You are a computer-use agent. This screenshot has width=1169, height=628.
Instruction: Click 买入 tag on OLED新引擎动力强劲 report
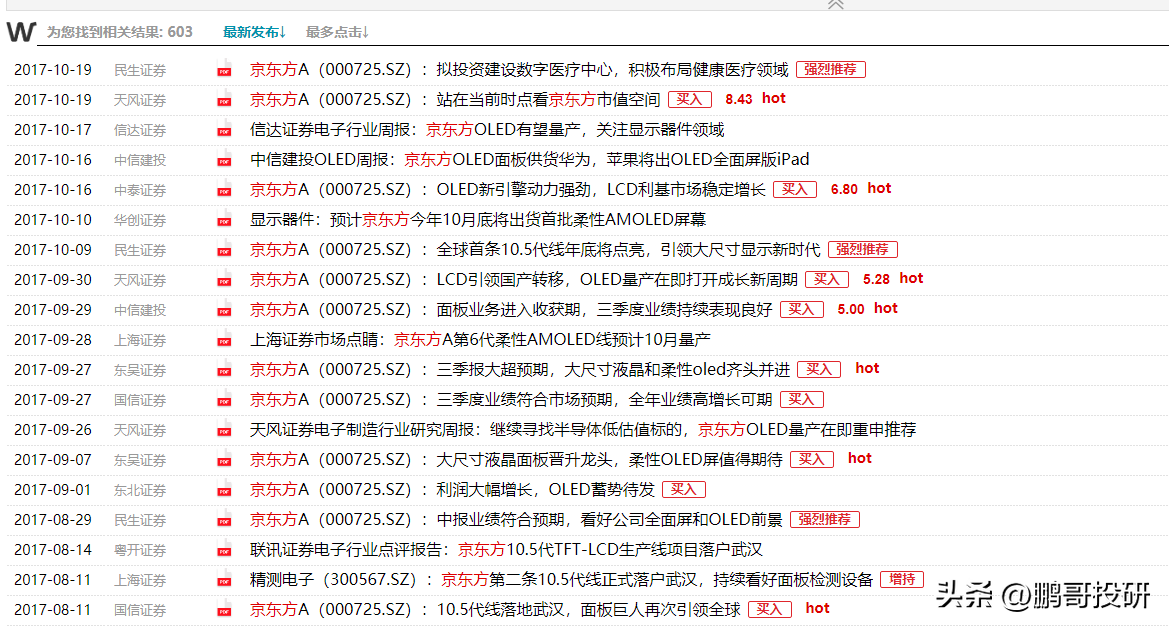pos(795,189)
